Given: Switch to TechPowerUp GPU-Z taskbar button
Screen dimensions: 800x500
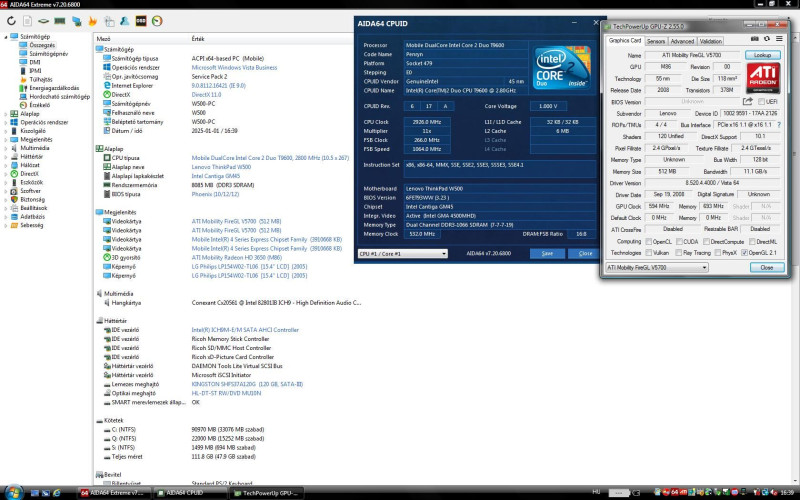Looking at the screenshot, I should (x=266, y=493).
